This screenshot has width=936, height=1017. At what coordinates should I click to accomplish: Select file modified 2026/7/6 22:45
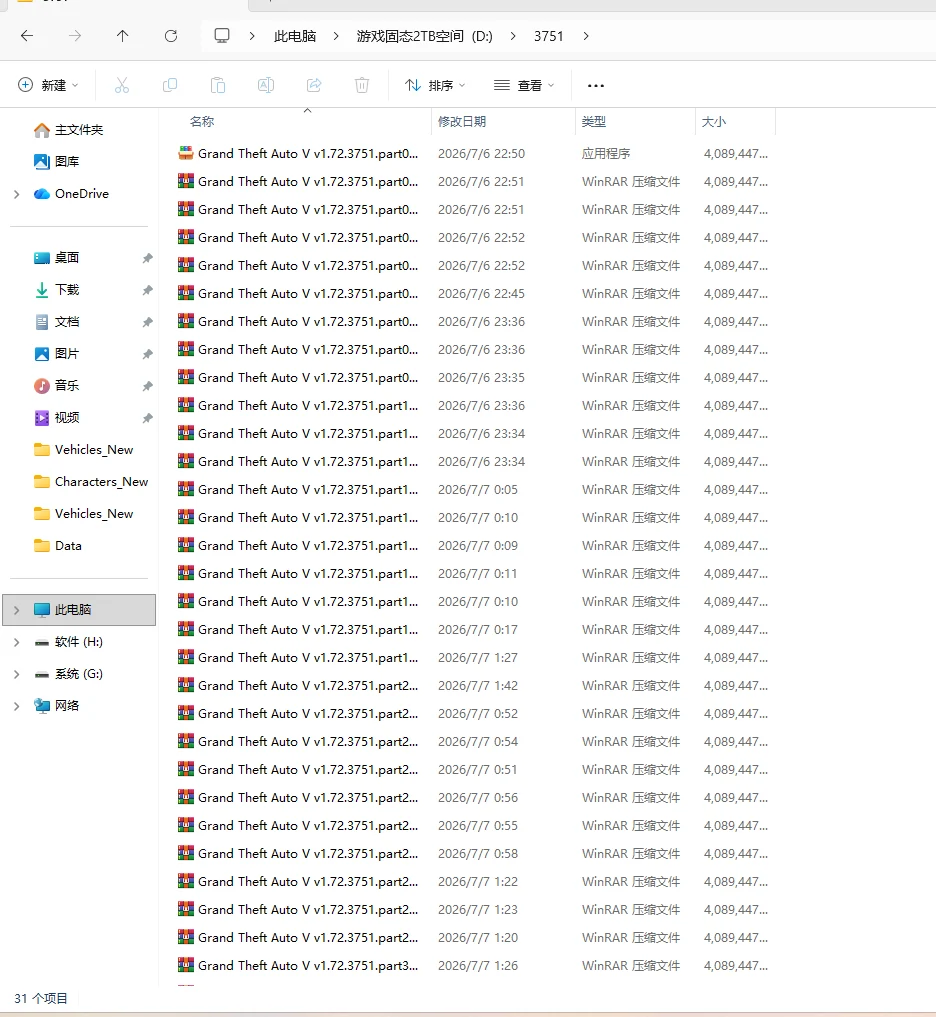(474, 294)
